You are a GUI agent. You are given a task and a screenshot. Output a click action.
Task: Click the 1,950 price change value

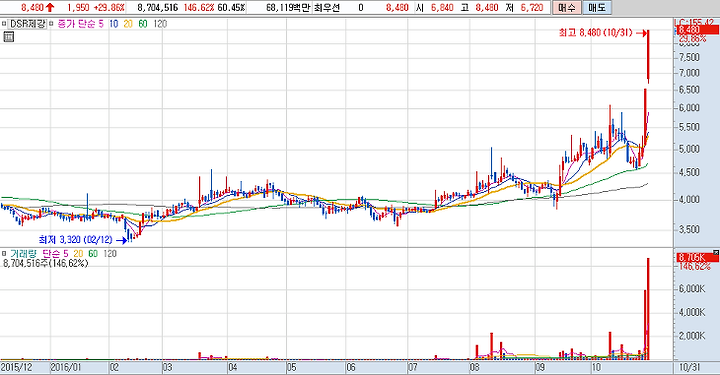point(78,7)
